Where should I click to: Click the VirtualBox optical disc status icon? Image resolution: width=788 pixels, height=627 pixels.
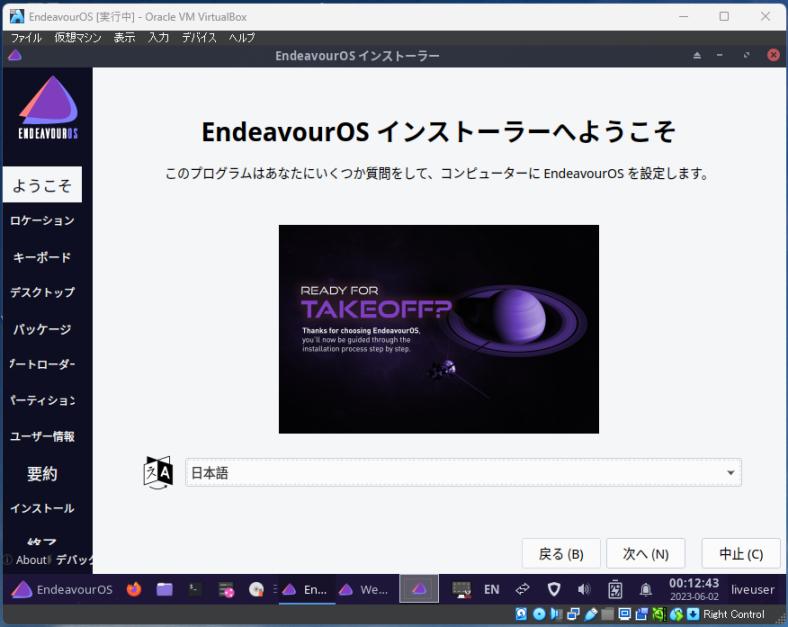pos(539,614)
